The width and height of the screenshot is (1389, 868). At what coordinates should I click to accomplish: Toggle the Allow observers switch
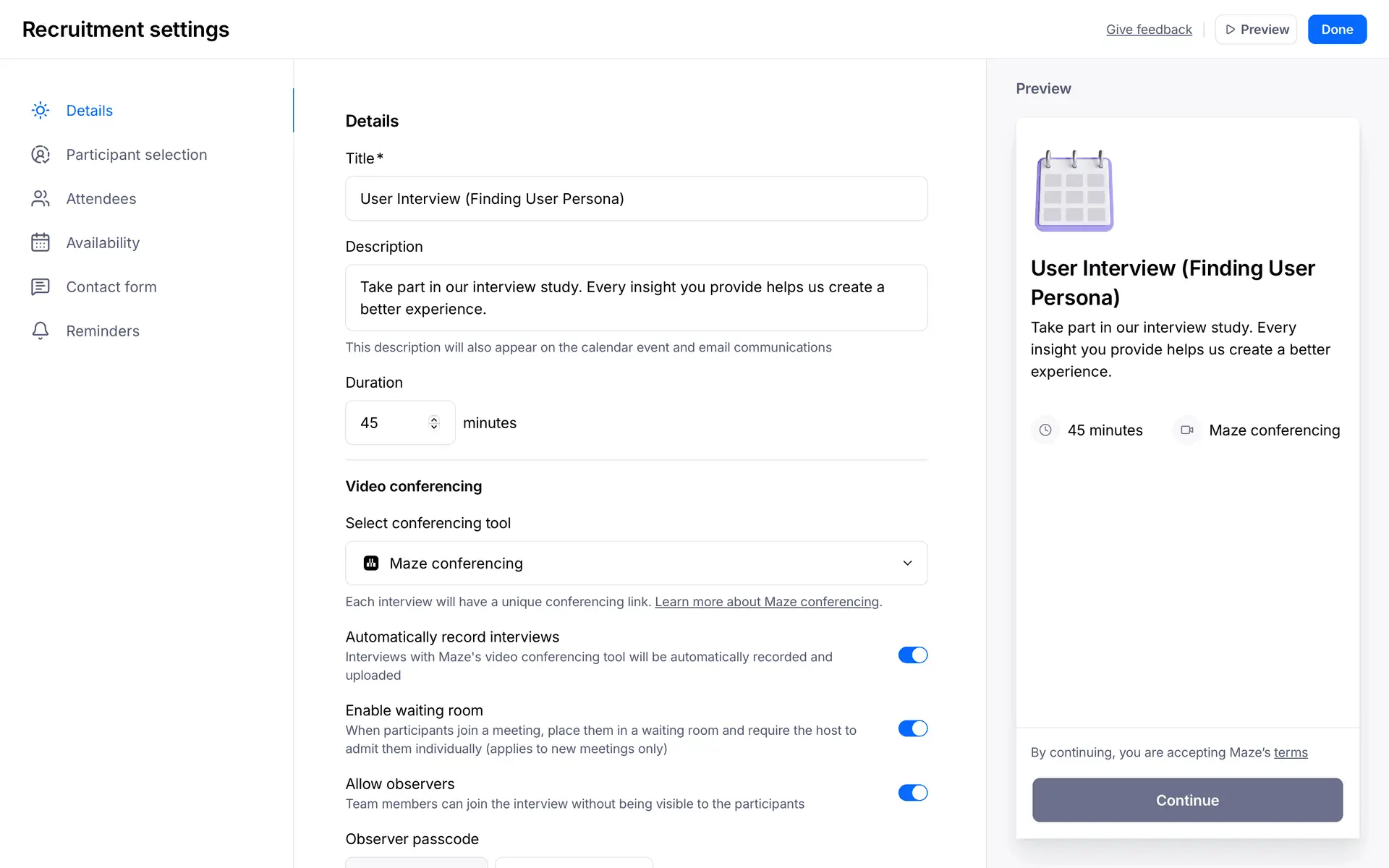912,793
